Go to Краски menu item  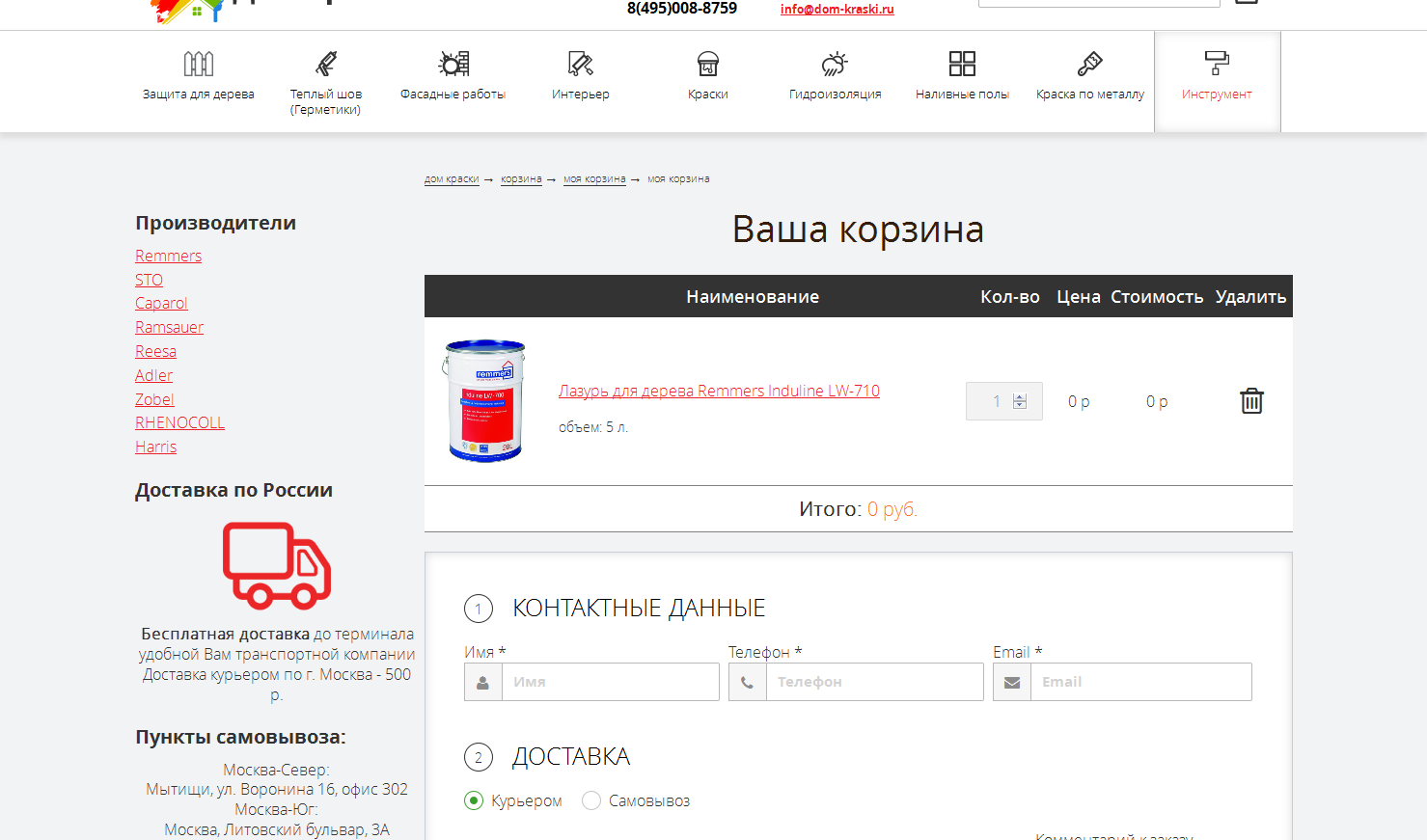click(x=708, y=95)
